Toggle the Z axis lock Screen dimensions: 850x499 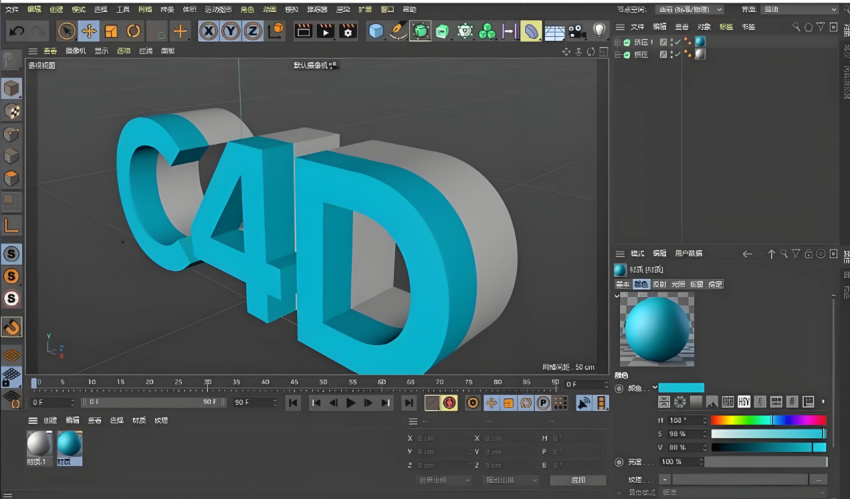(253, 31)
